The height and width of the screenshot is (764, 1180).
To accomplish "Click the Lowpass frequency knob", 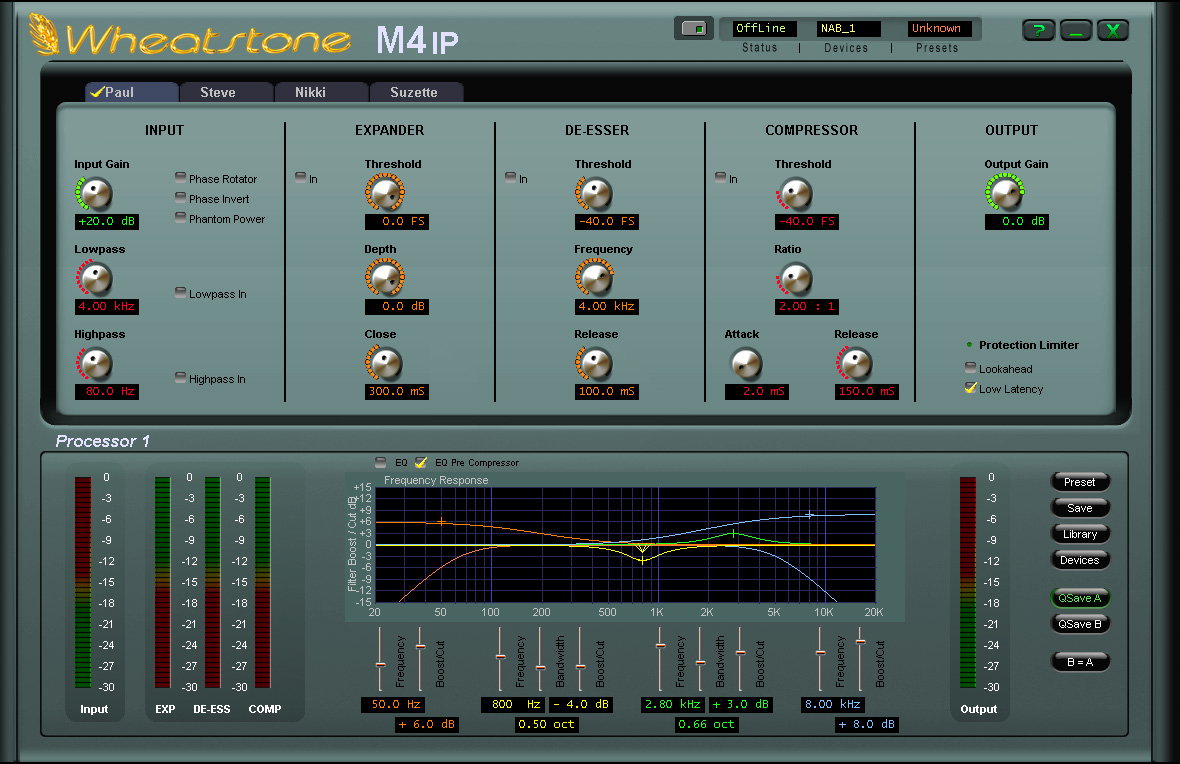I will [x=95, y=279].
